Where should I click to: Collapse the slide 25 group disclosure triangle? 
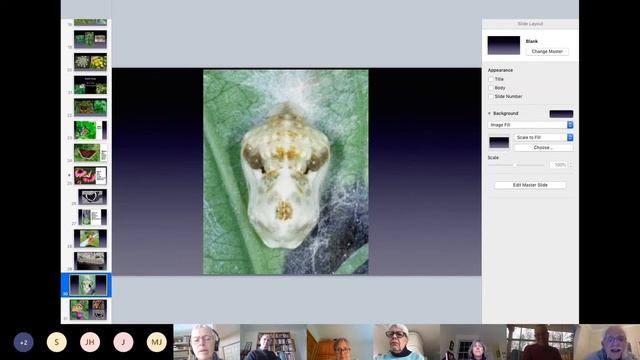click(x=69, y=175)
